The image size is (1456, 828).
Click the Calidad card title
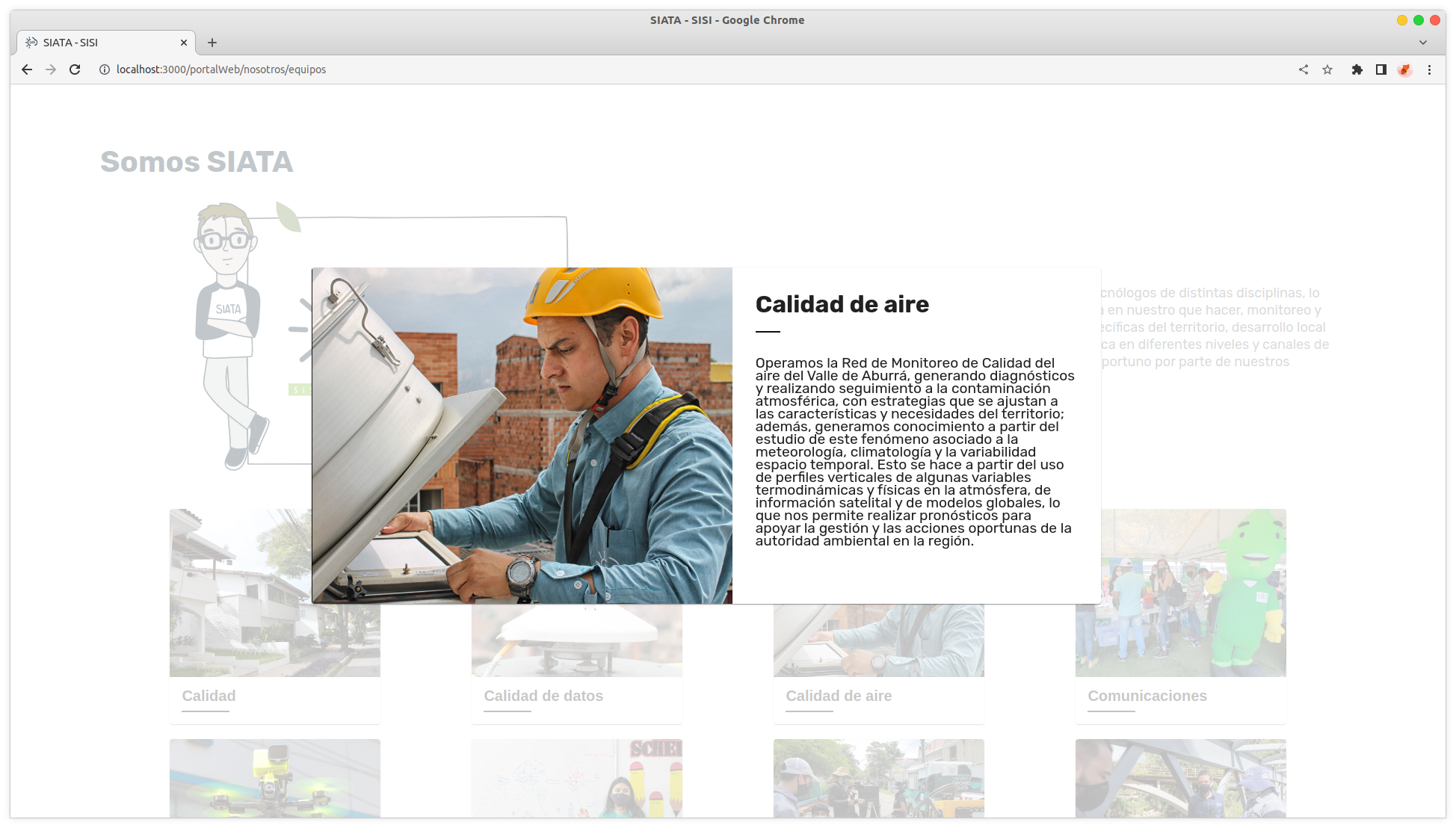[209, 696]
